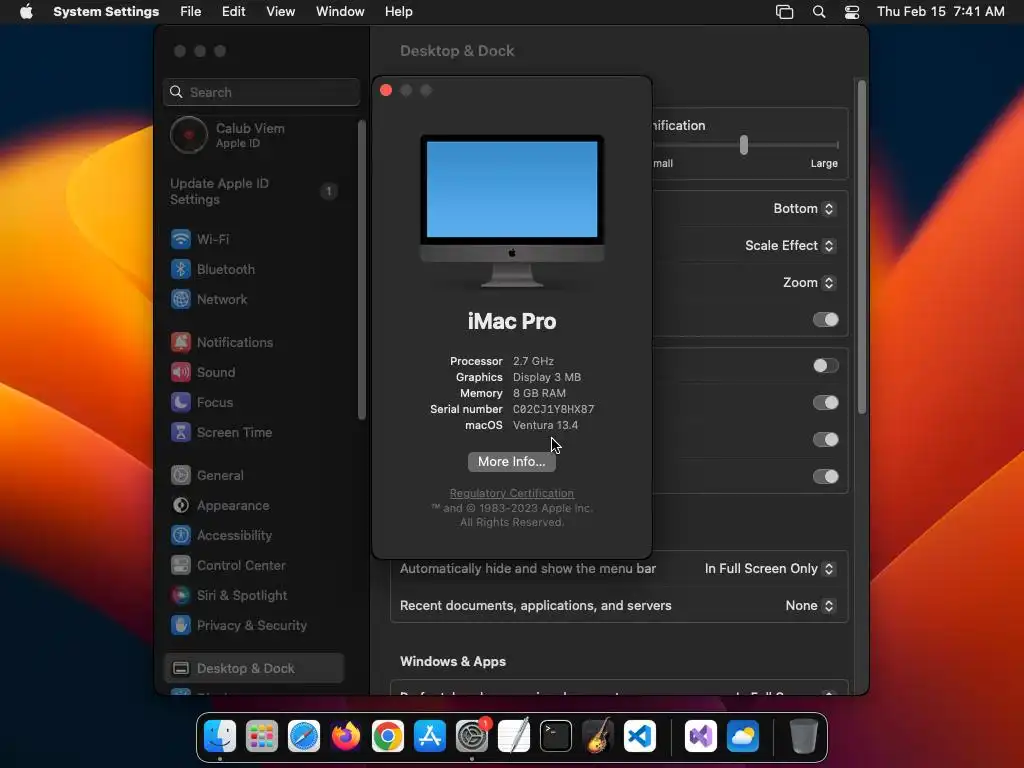Click Stage Manager icon in menu bar

click(784, 12)
